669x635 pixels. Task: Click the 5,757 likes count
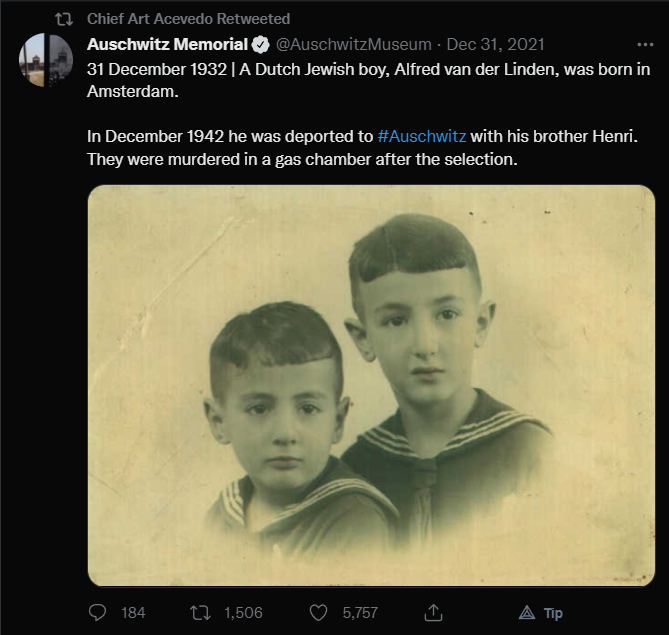click(360, 613)
